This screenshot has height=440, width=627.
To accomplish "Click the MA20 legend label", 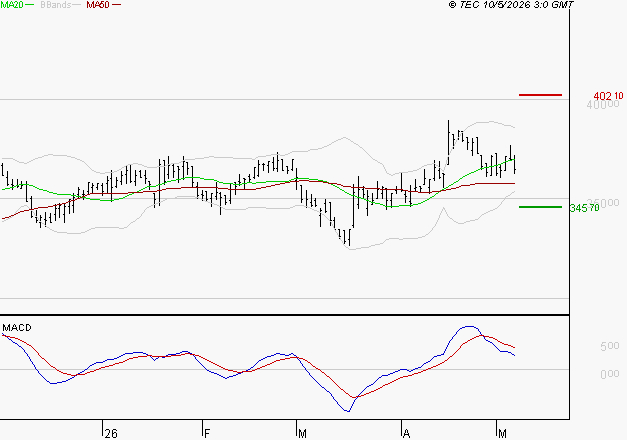I will [12, 5].
